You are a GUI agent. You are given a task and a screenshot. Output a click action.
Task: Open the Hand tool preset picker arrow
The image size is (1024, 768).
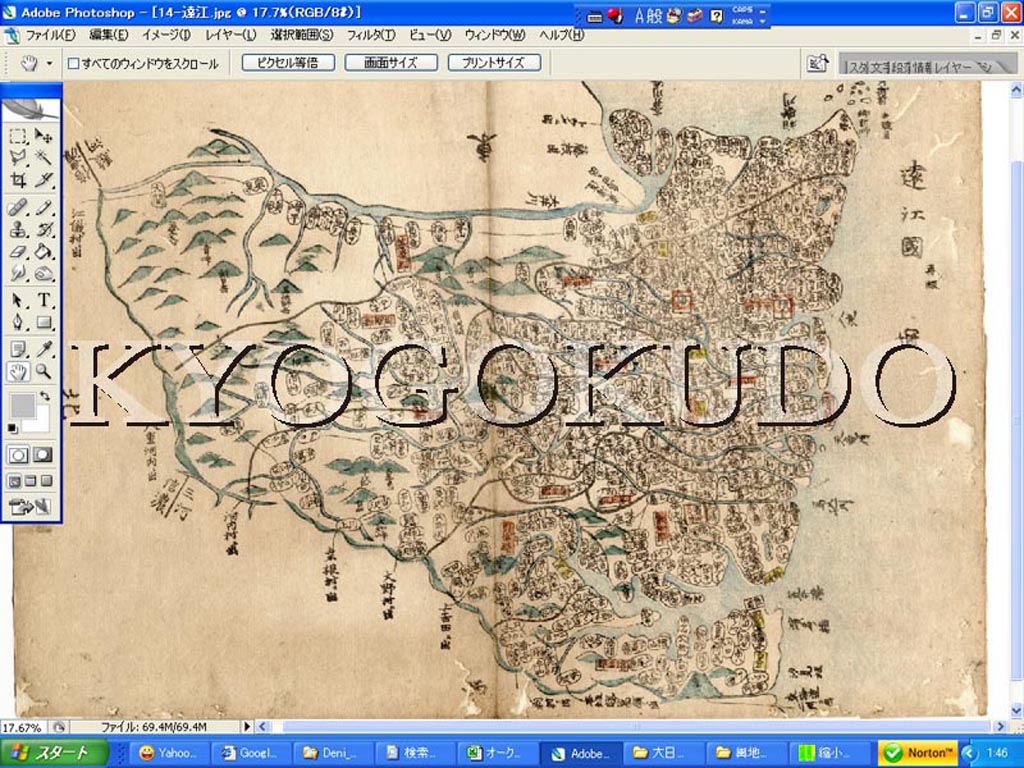point(50,63)
